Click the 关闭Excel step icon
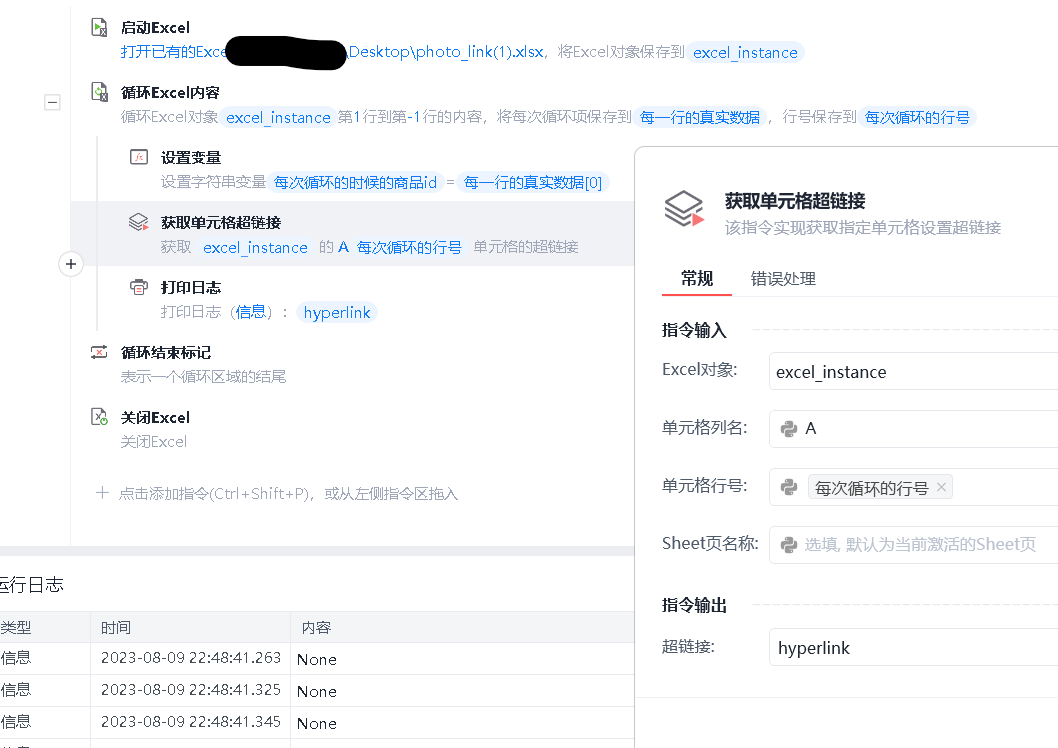The width and height of the screenshot is (1058, 748). coord(99,418)
